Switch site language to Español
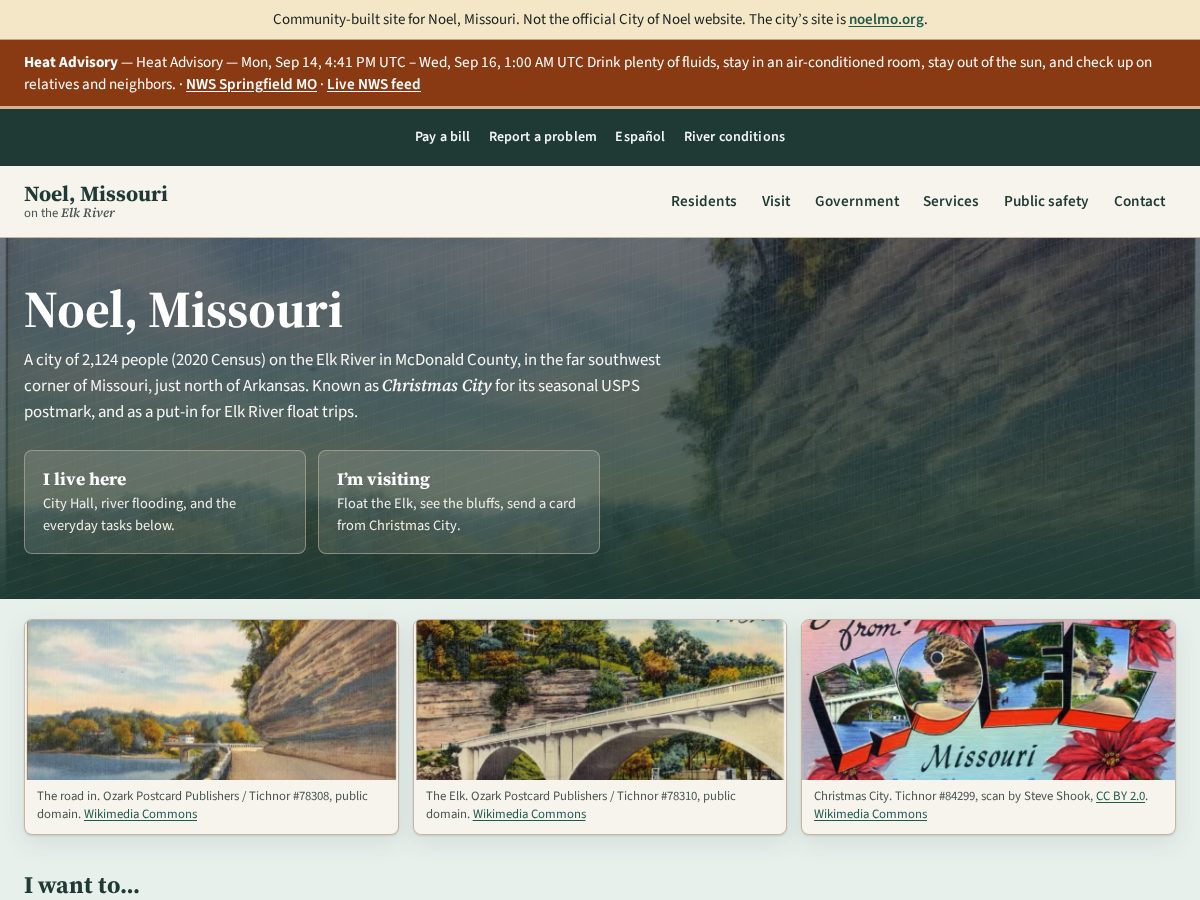Viewport: 1200px width, 900px height. pos(640,136)
